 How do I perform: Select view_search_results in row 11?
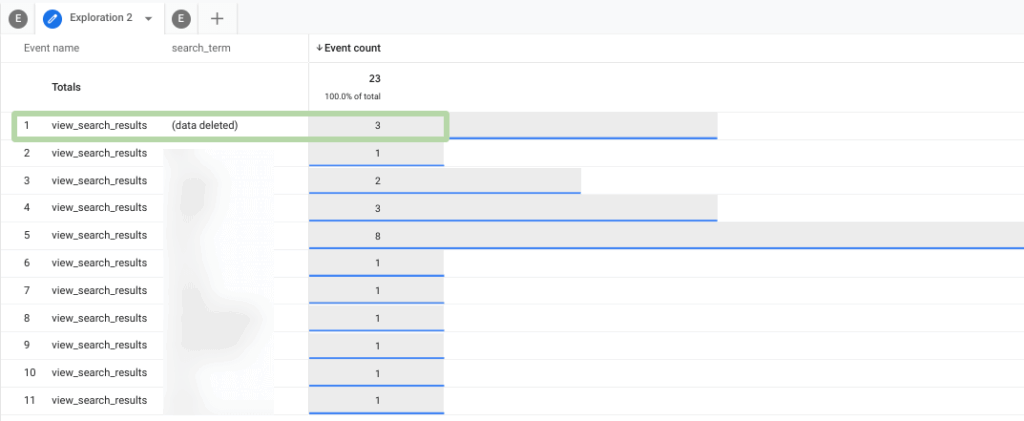pos(99,400)
